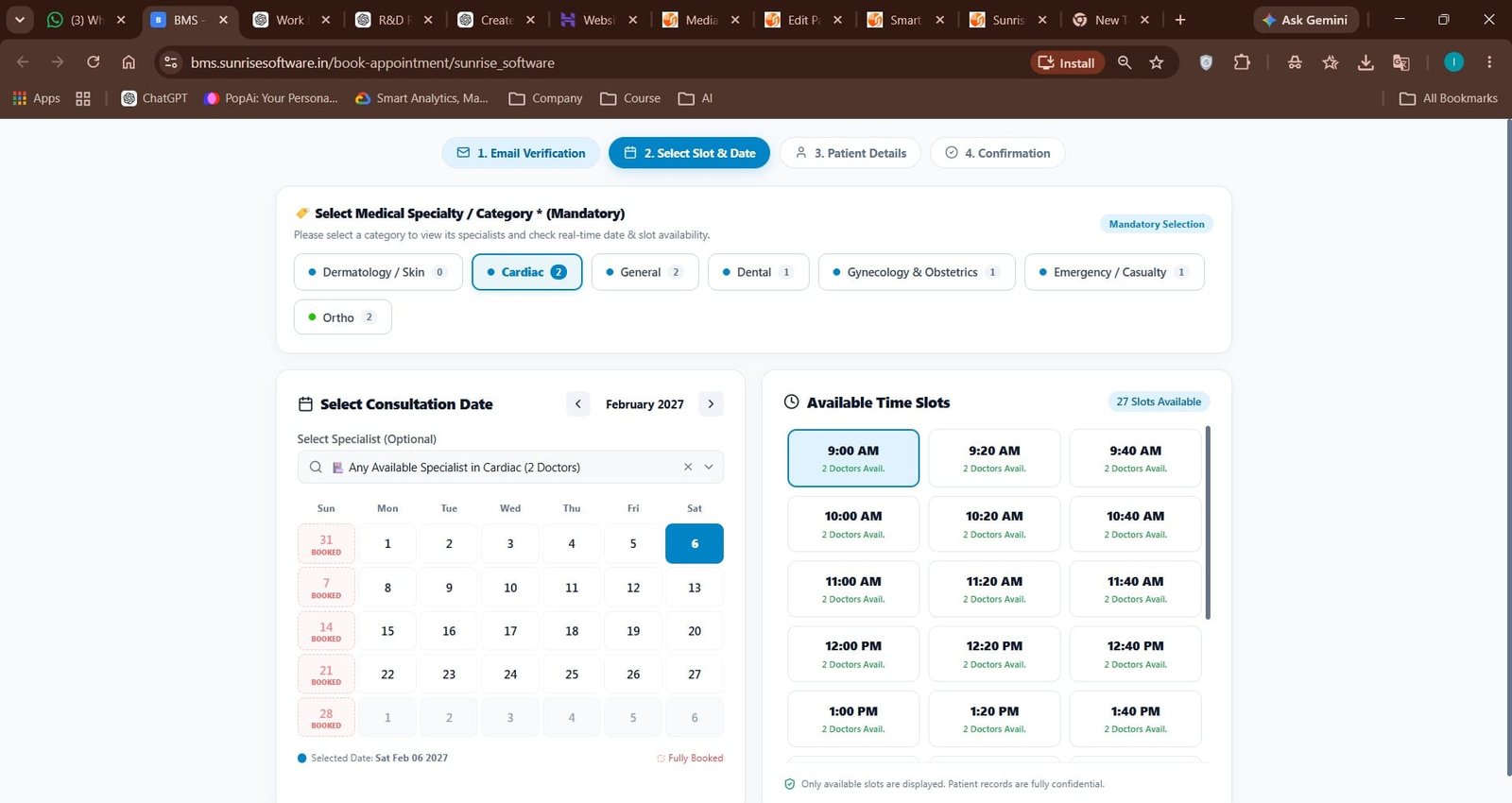Open the Downloads icon in the toolbar
Viewport: 1512px width, 803px height.
1366,62
